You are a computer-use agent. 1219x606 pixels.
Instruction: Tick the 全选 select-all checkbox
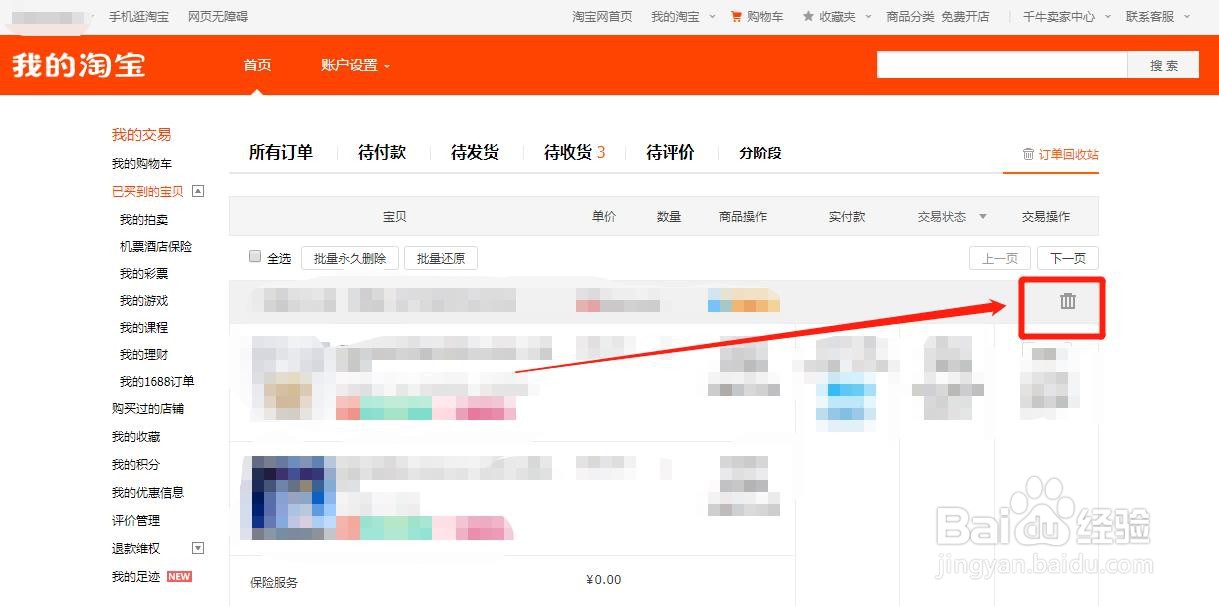coord(255,256)
